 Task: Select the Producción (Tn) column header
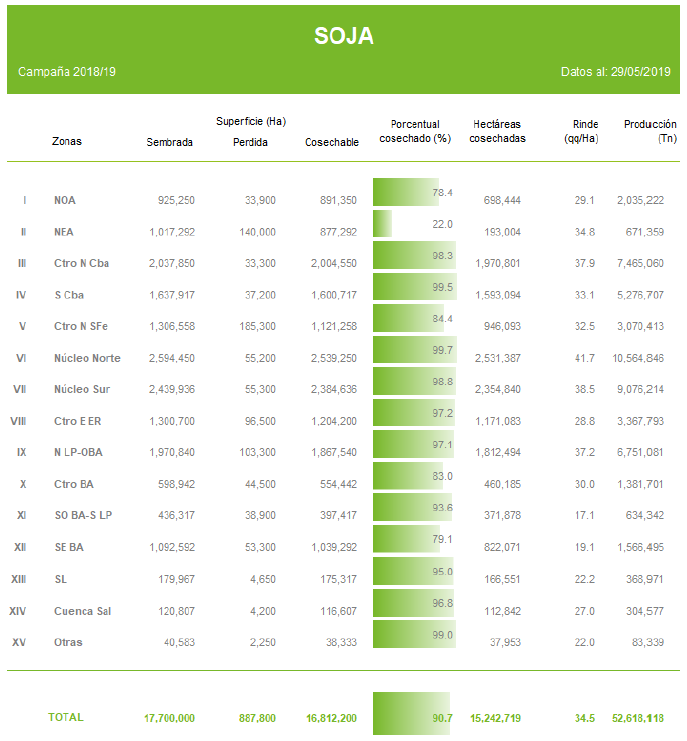coord(649,131)
